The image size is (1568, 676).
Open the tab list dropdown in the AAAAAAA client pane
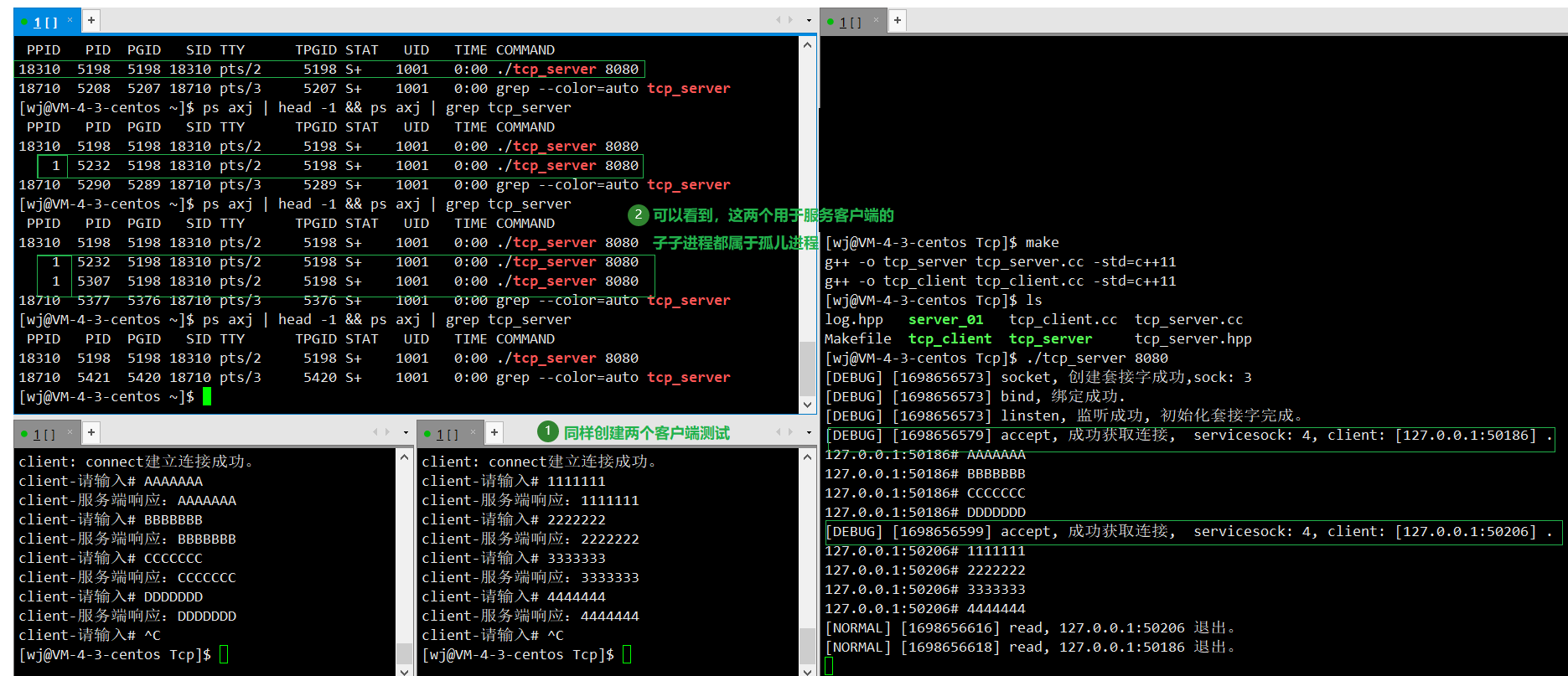point(406,432)
